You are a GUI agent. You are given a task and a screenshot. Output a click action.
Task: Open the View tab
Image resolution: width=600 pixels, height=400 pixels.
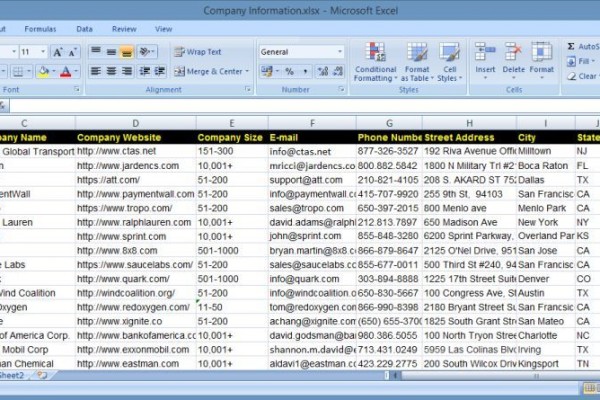(x=163, y=29)
